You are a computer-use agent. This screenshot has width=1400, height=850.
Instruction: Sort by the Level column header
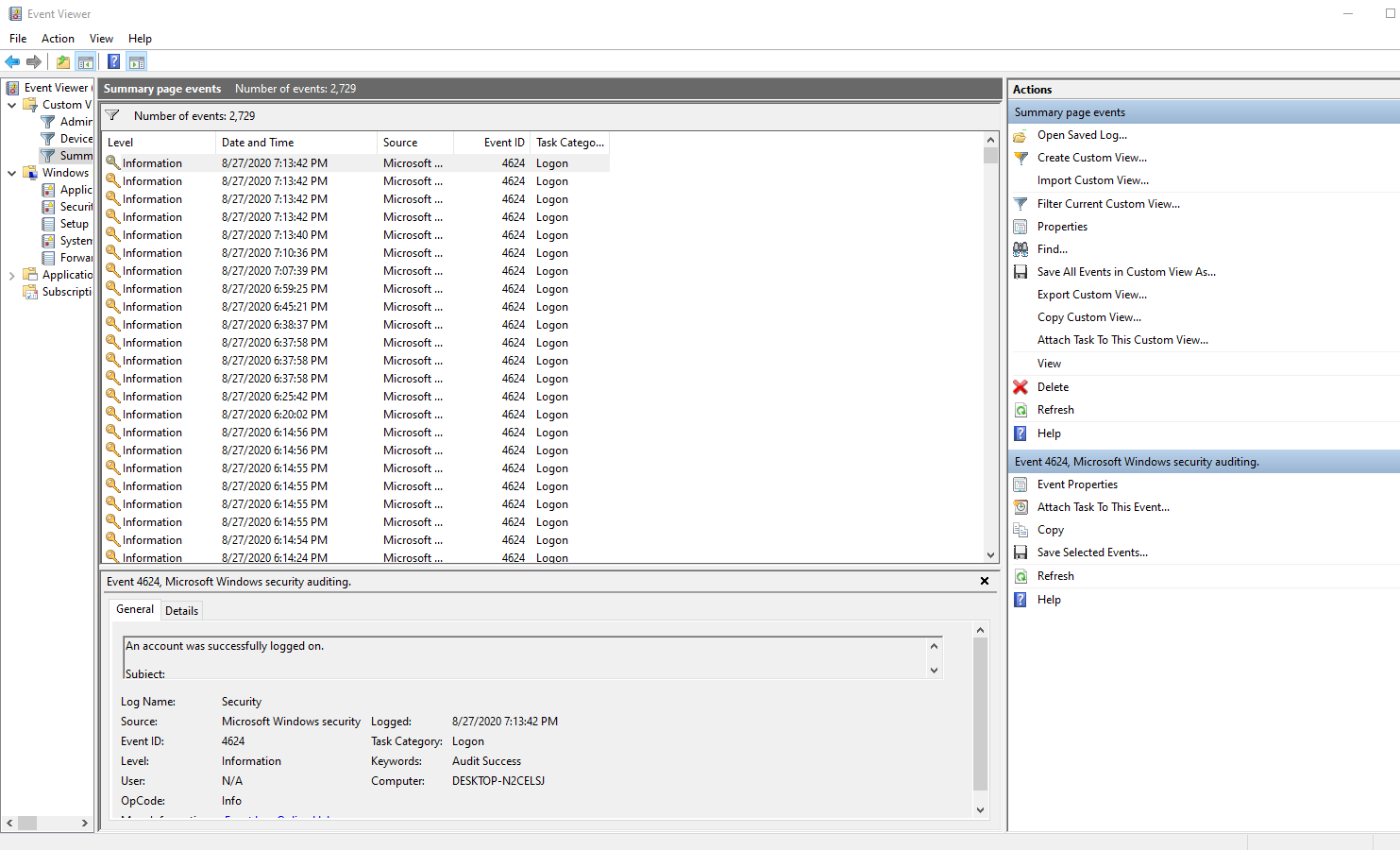[x=159, y=143]
